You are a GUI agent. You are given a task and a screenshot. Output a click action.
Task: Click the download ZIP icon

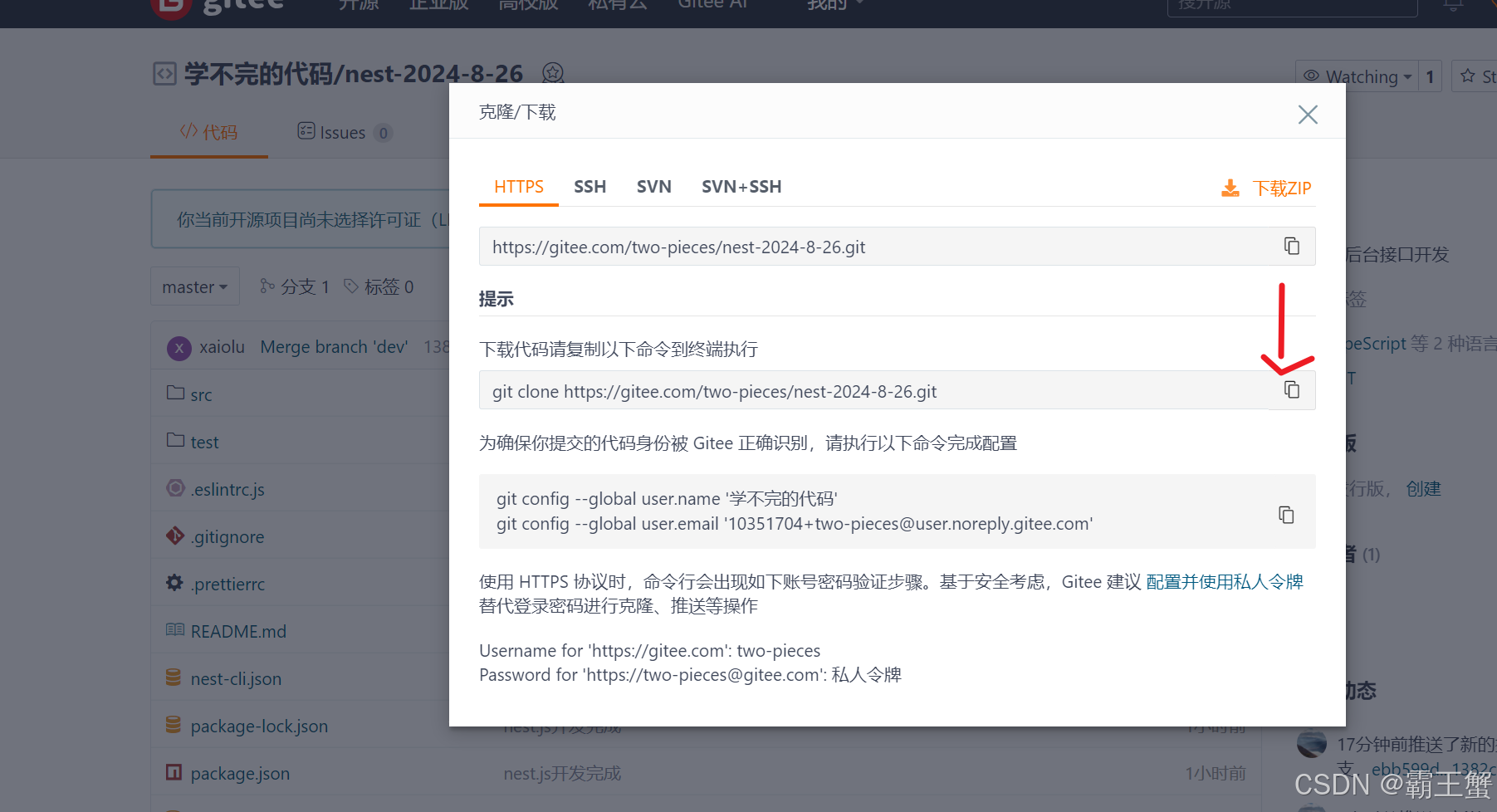(x=1230, y=188)
